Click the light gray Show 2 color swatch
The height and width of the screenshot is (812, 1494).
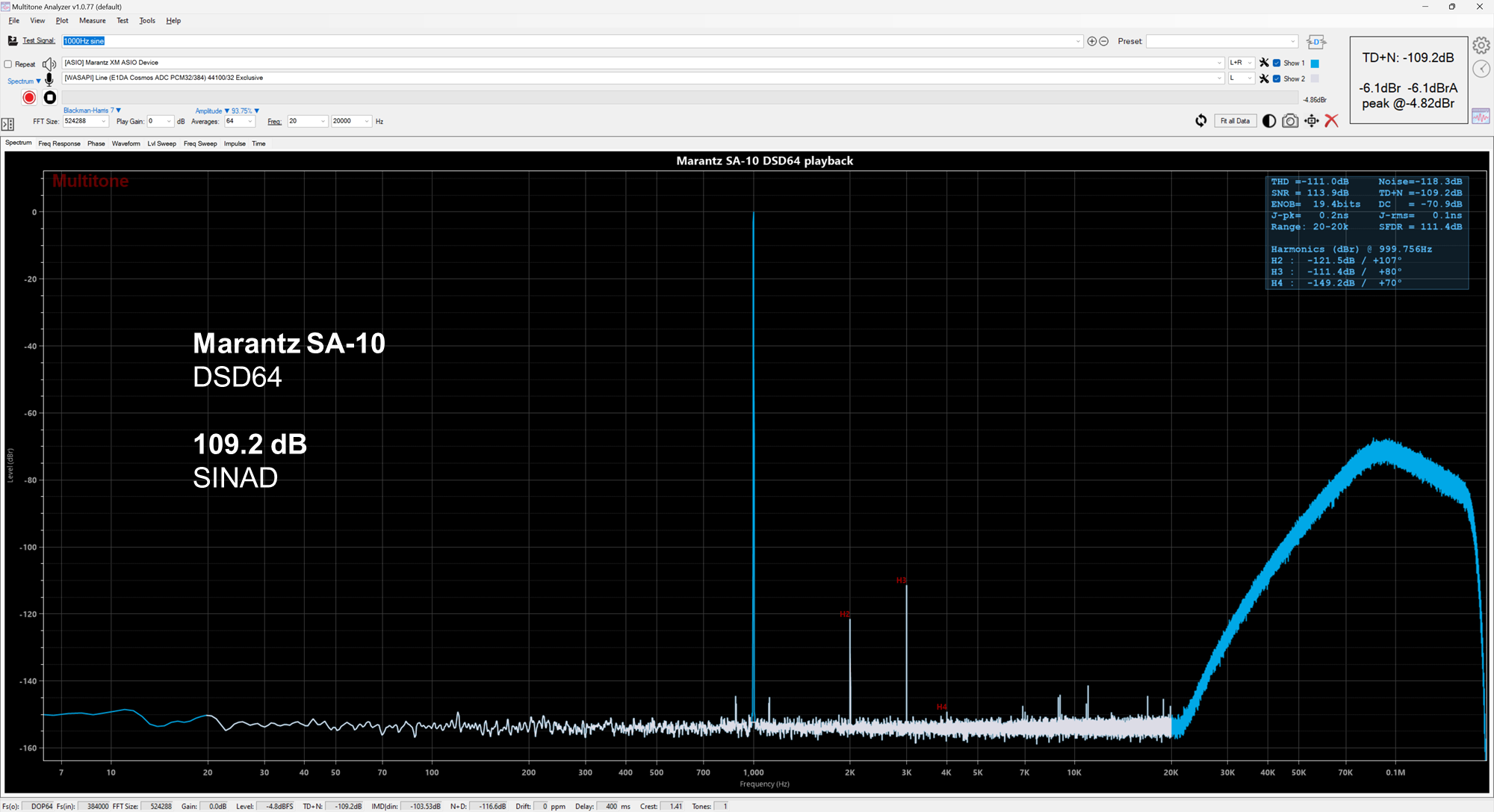tap(1315, 78)
